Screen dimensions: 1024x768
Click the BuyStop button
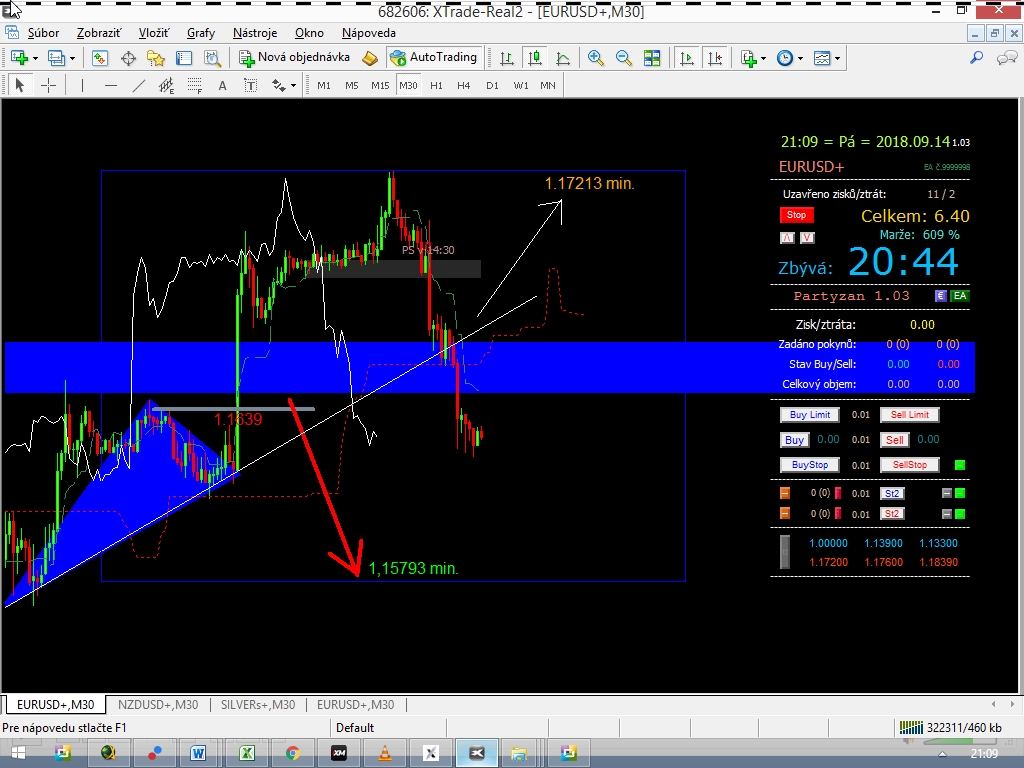[x=810, y=465]
